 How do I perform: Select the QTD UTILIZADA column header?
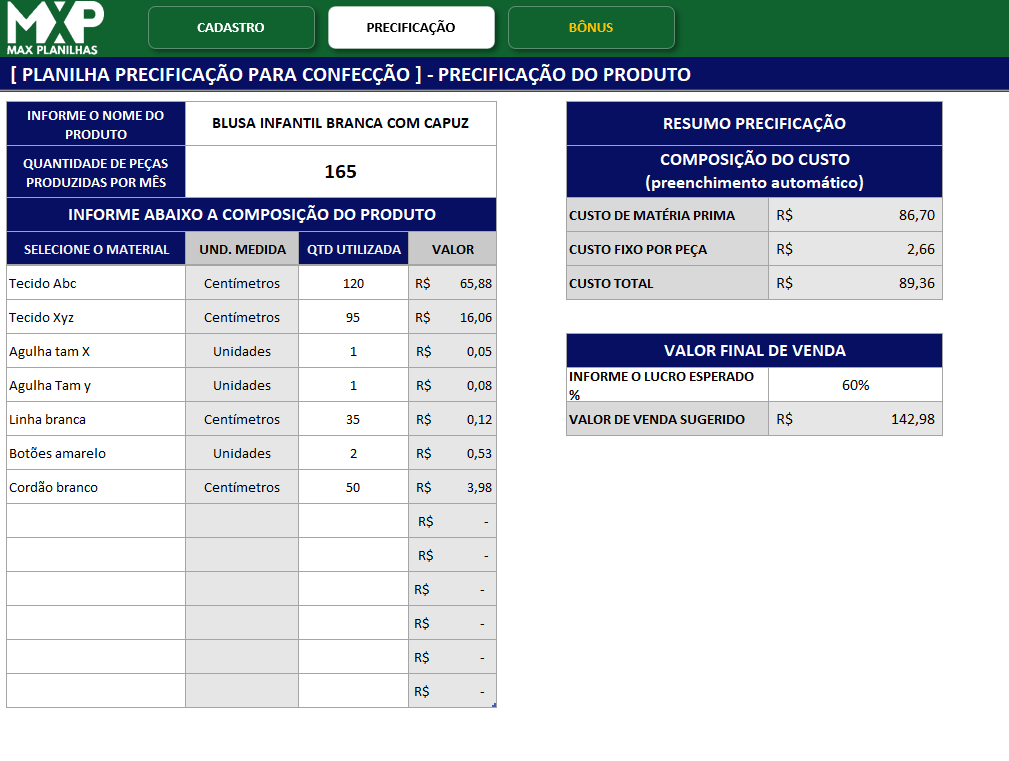coord(353,247)
